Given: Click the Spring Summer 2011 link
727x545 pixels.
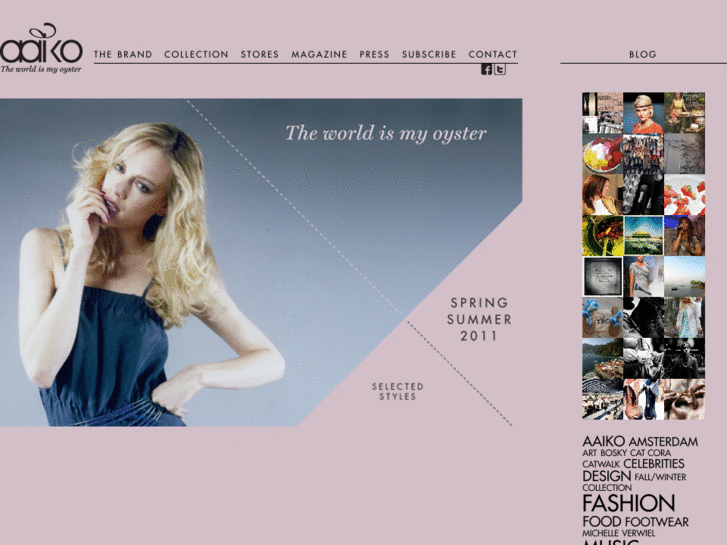Looking at the screenshot, I should pyautogui.click(x=479, y=319).
